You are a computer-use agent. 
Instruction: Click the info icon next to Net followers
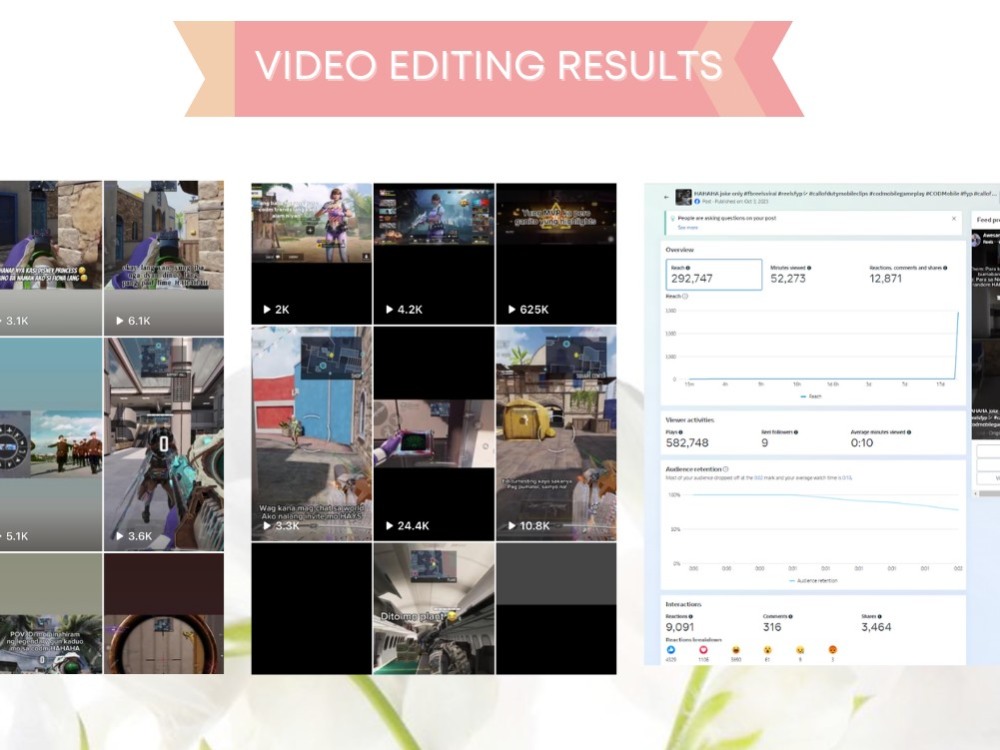click(x=796, y=432)
